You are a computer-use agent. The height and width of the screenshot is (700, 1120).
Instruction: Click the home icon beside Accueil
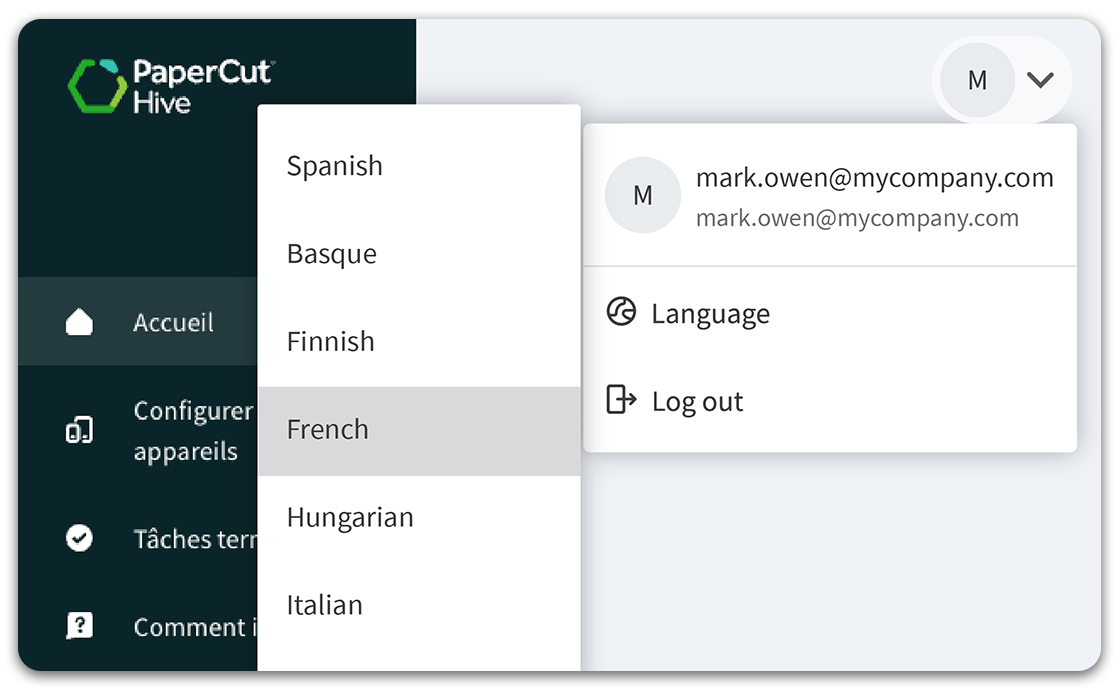[79, 323]
